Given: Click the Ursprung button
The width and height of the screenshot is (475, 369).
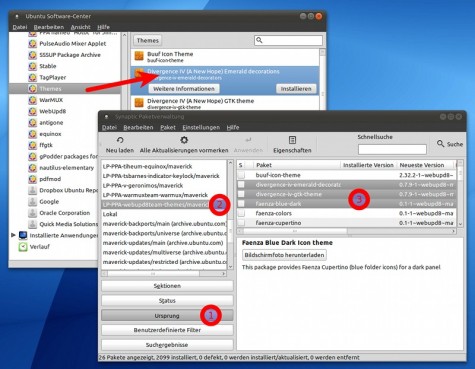Looking at the screenshot, I should (x=167, y=316).
